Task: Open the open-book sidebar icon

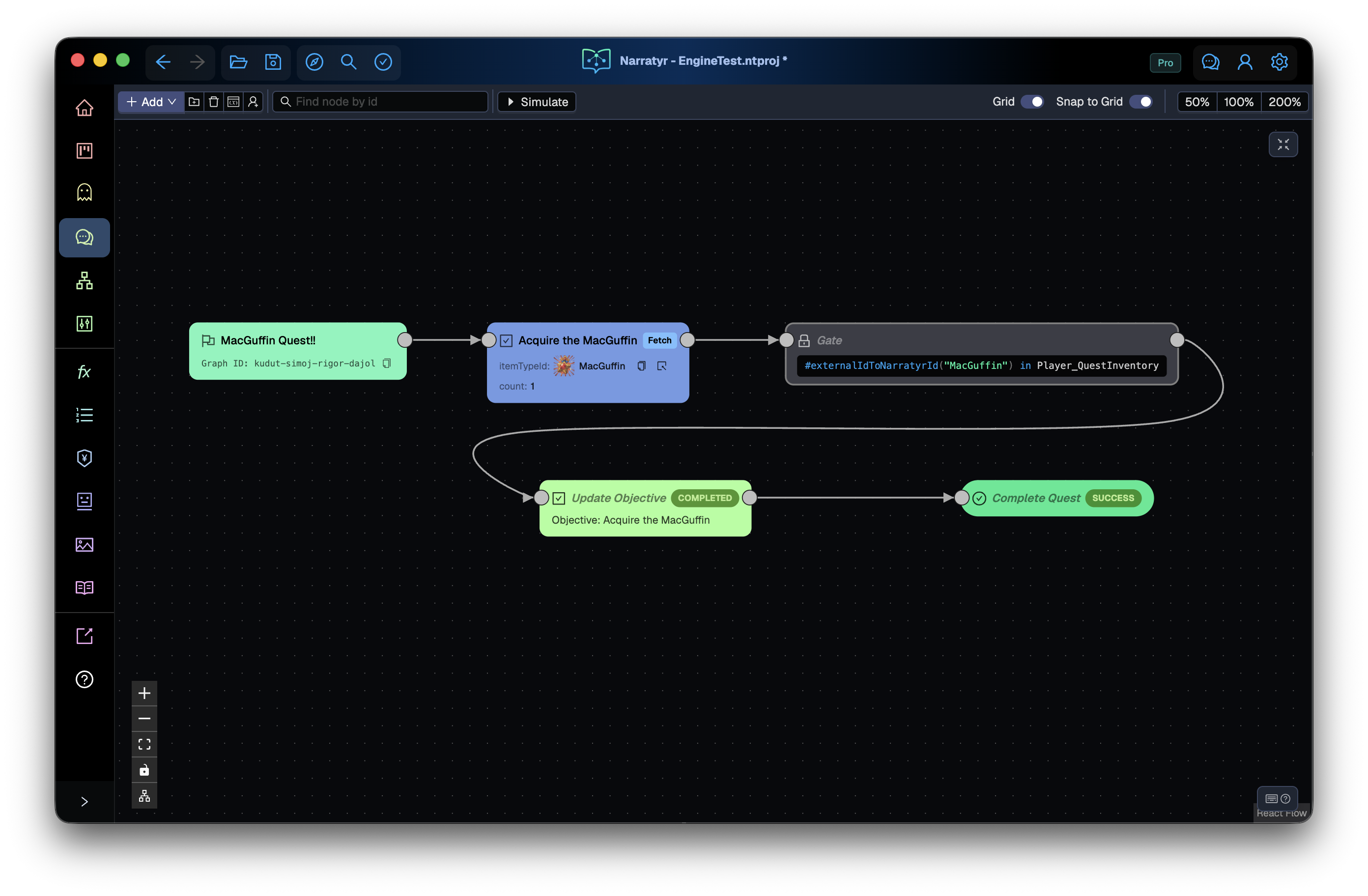Action: coord(85,588)
